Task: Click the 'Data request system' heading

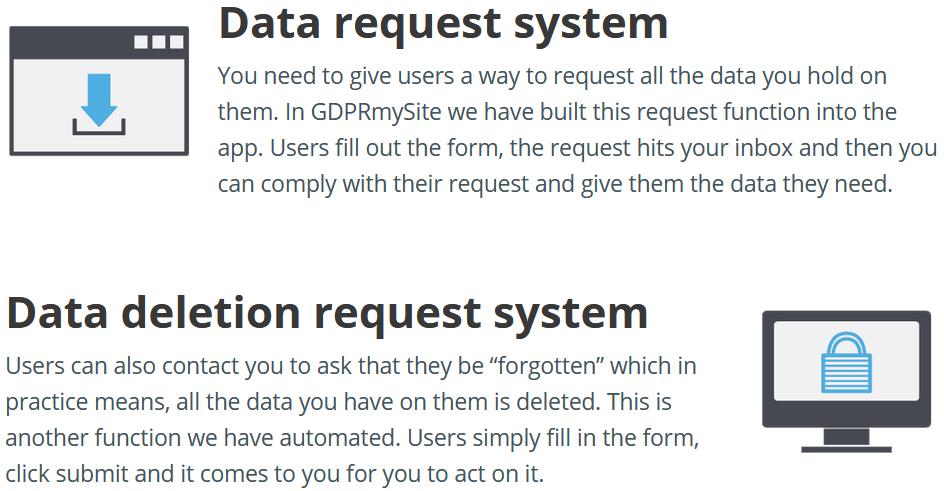Action: click(443, 23)
